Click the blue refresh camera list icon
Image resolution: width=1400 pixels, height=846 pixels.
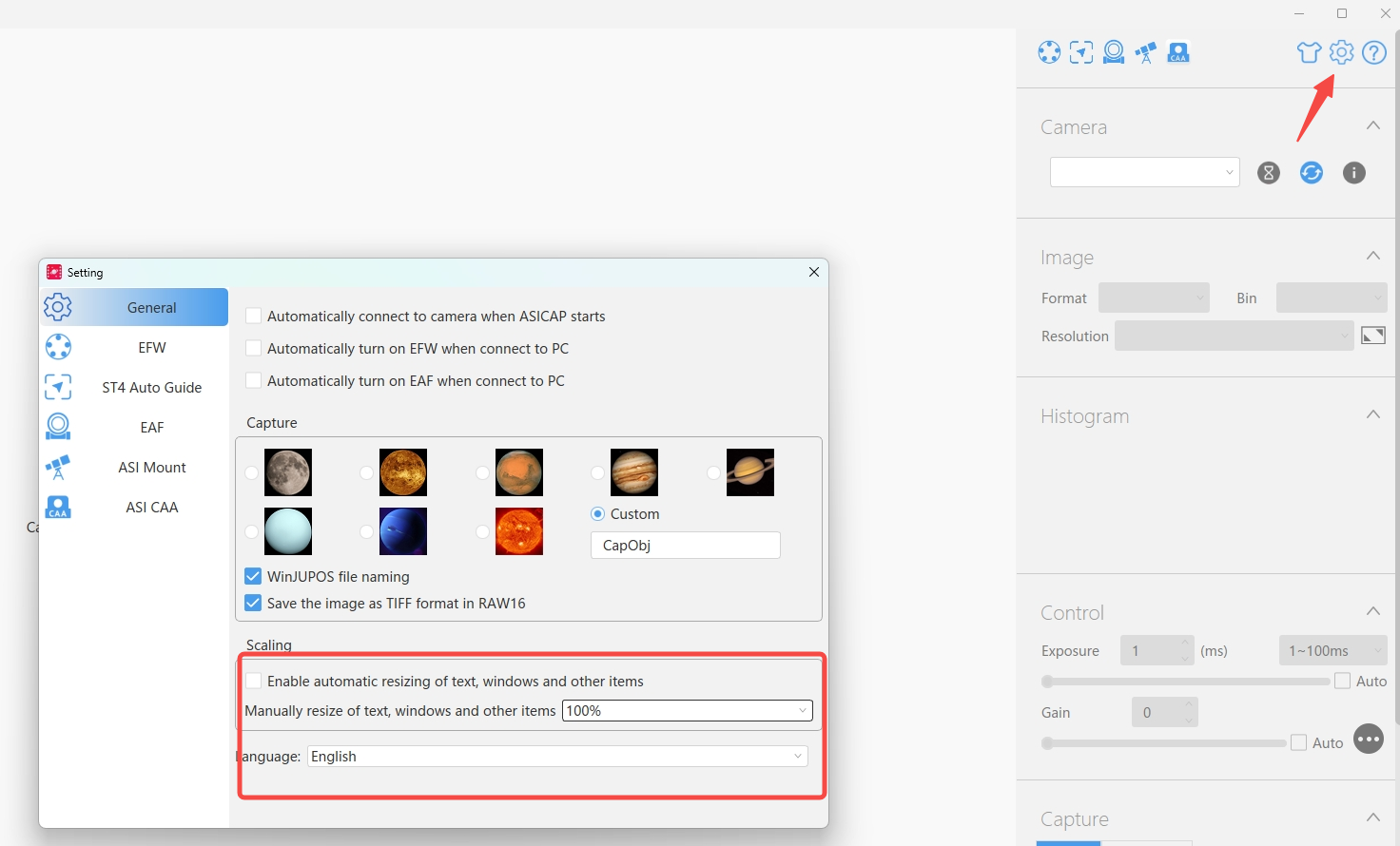tap(1312, 173)
